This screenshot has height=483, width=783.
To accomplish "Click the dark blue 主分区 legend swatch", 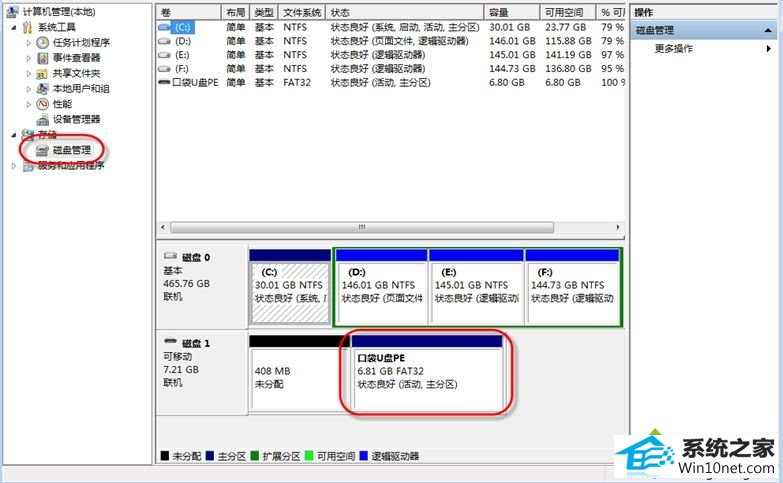I will [x=210, y=456].
